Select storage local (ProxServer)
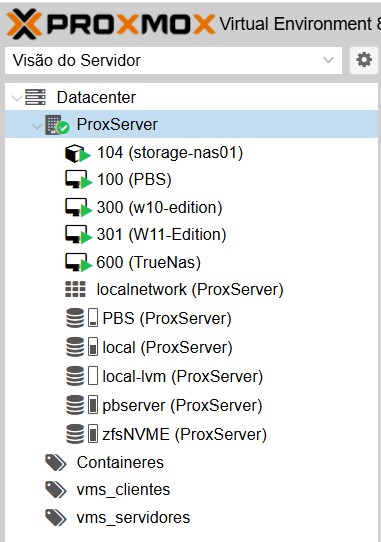 click(167, 347)
